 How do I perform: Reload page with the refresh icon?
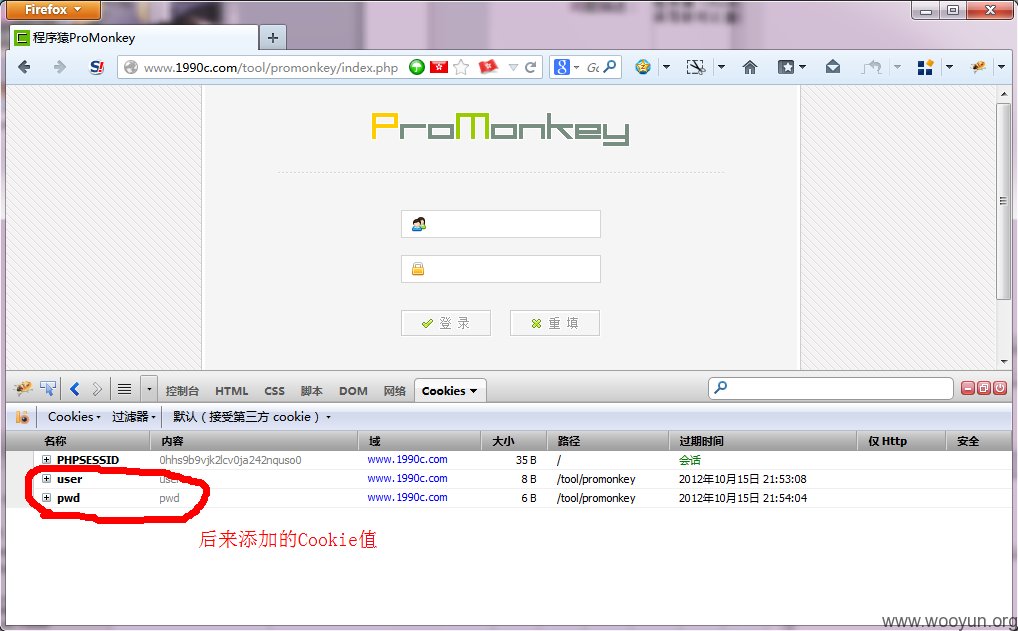click(530, 67)
